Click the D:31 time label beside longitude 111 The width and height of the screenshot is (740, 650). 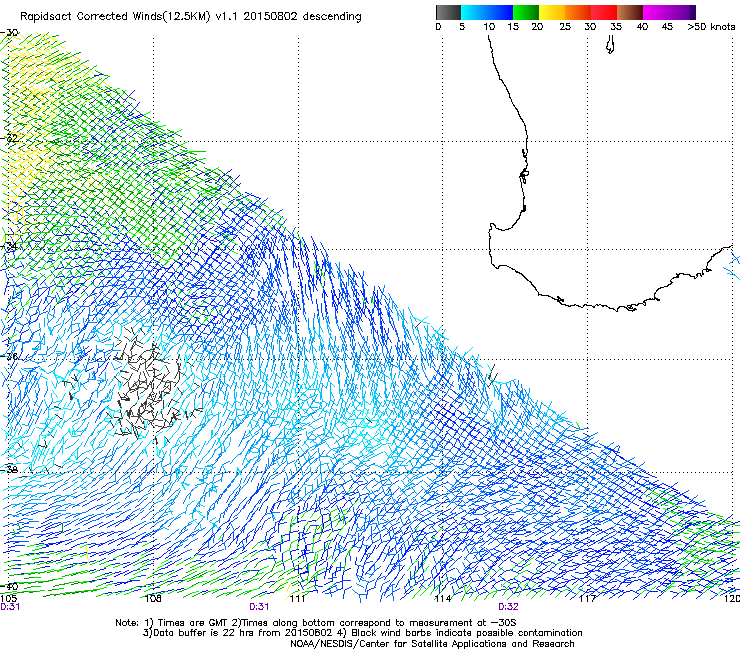259,607
